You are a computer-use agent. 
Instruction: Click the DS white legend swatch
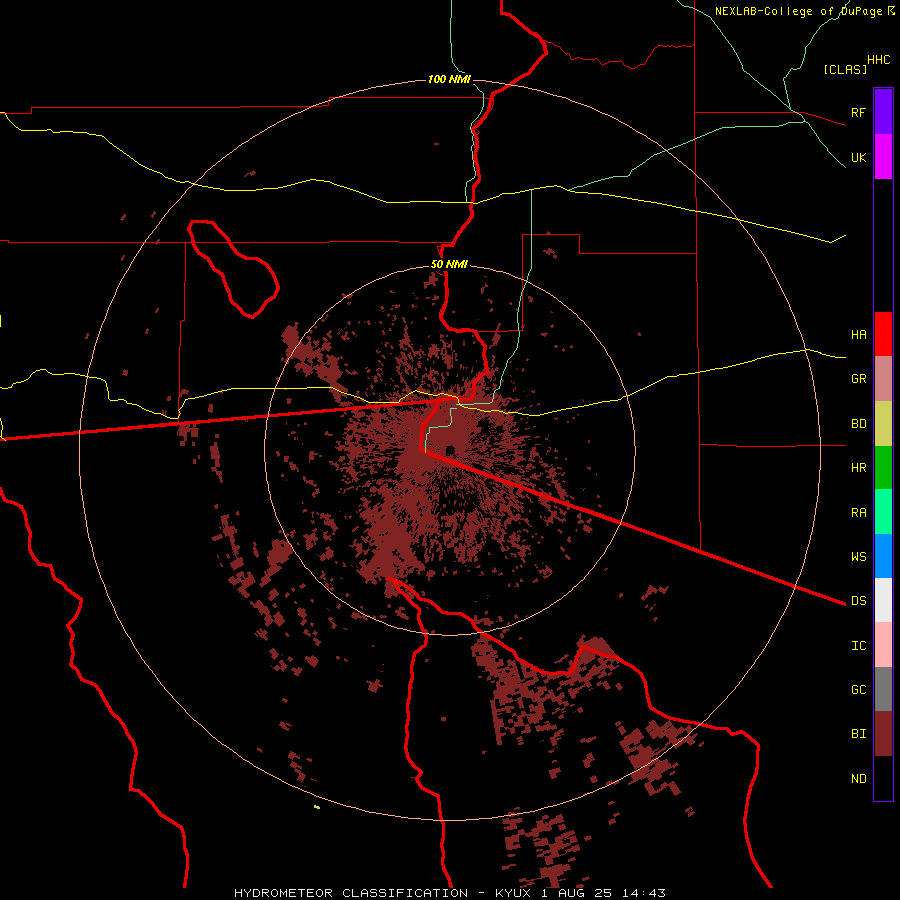883,600
